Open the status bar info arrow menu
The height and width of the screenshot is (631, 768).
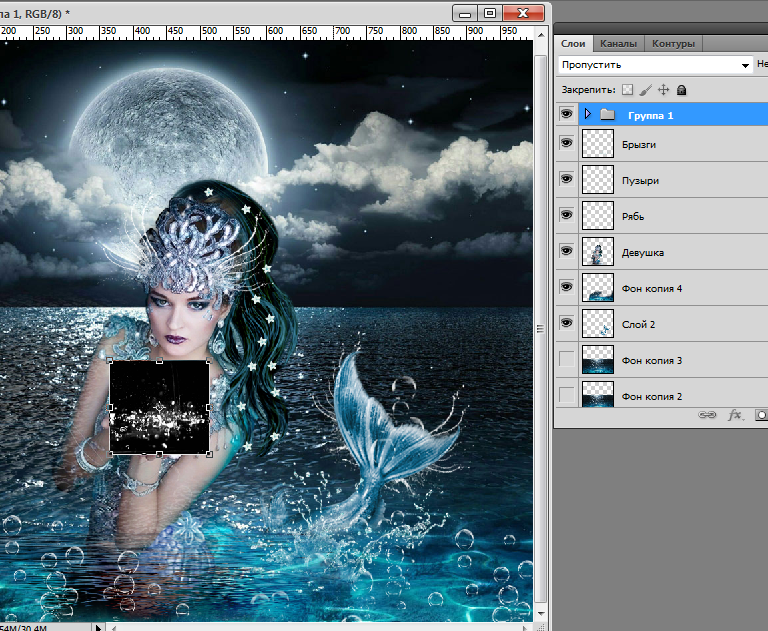pyautogui.click(x=97, y=627)
